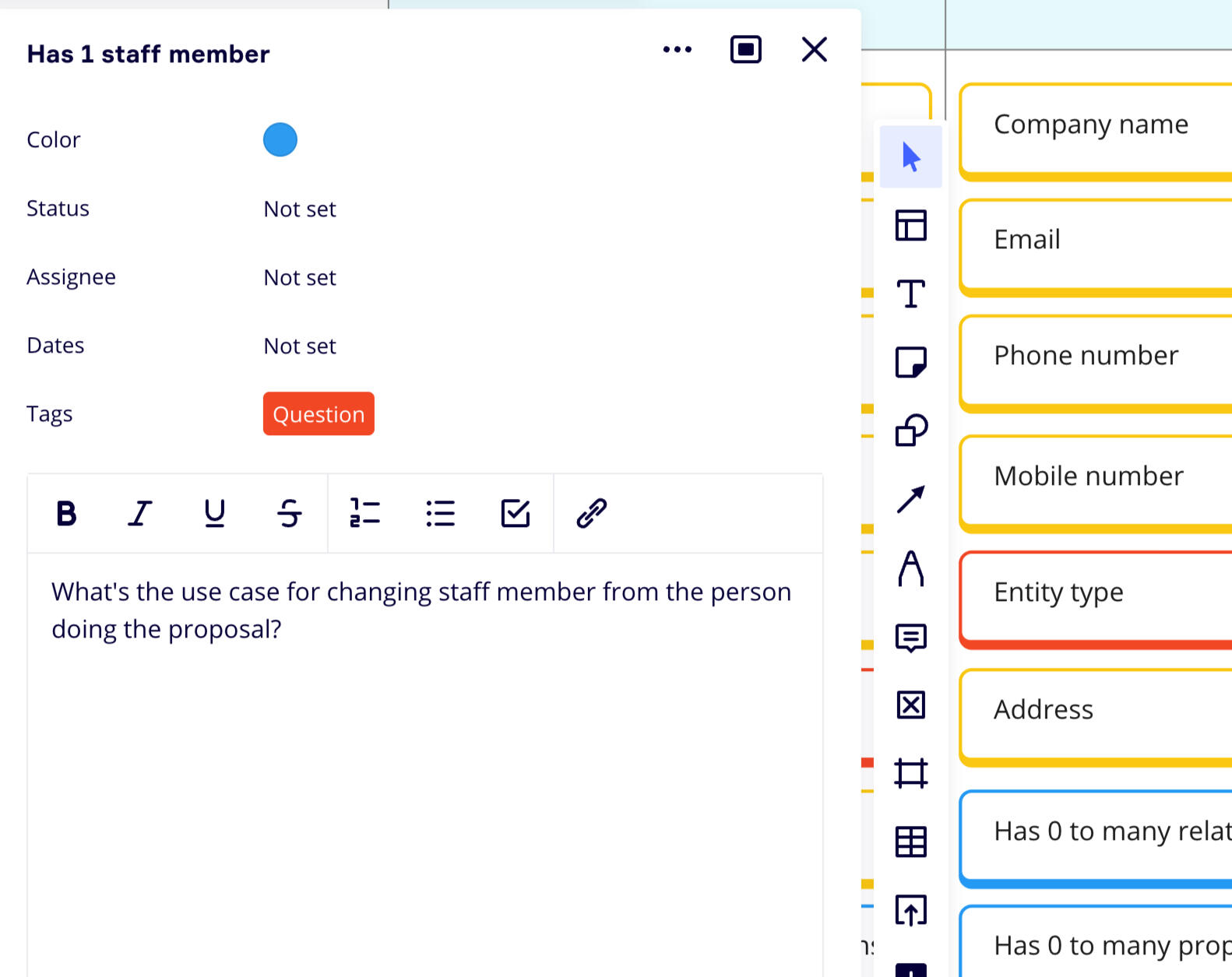
Task: Choose the sticky note tool
Action: pos(910,362)
